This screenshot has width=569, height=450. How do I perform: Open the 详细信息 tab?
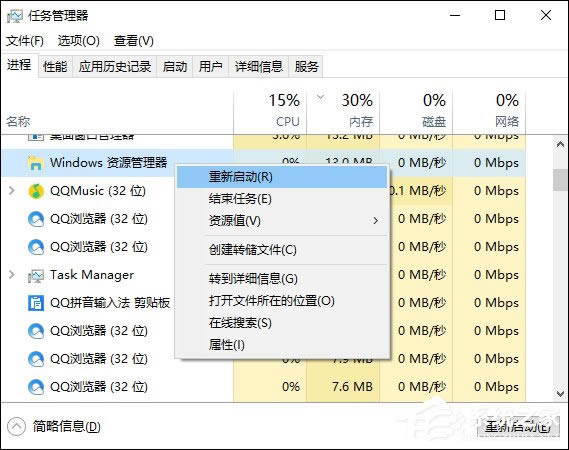(258, 67)
